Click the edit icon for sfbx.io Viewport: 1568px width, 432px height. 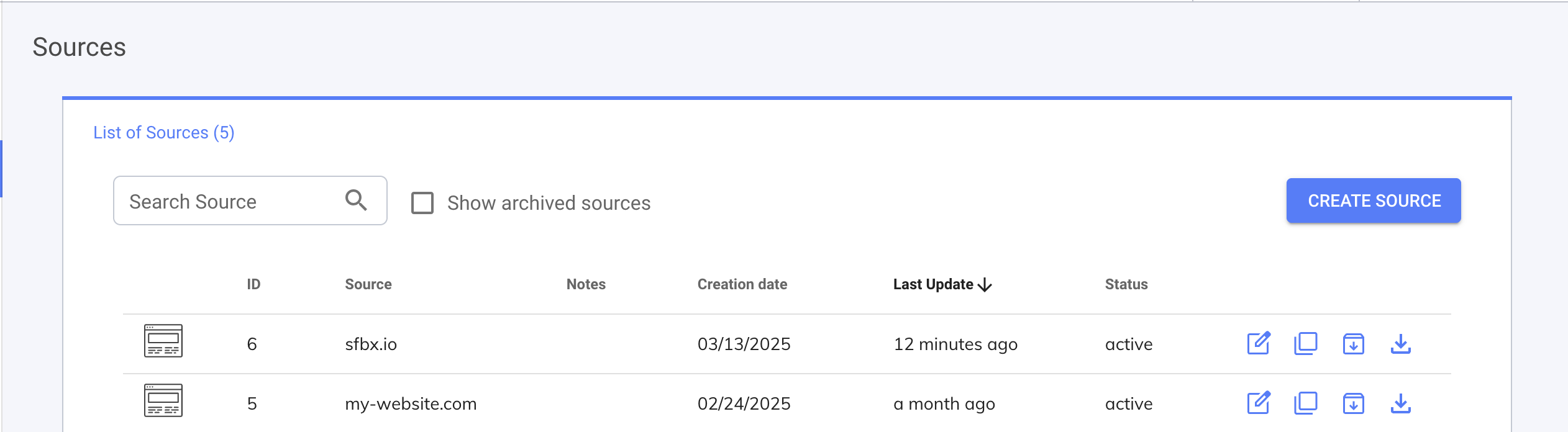click(1259, 343)
